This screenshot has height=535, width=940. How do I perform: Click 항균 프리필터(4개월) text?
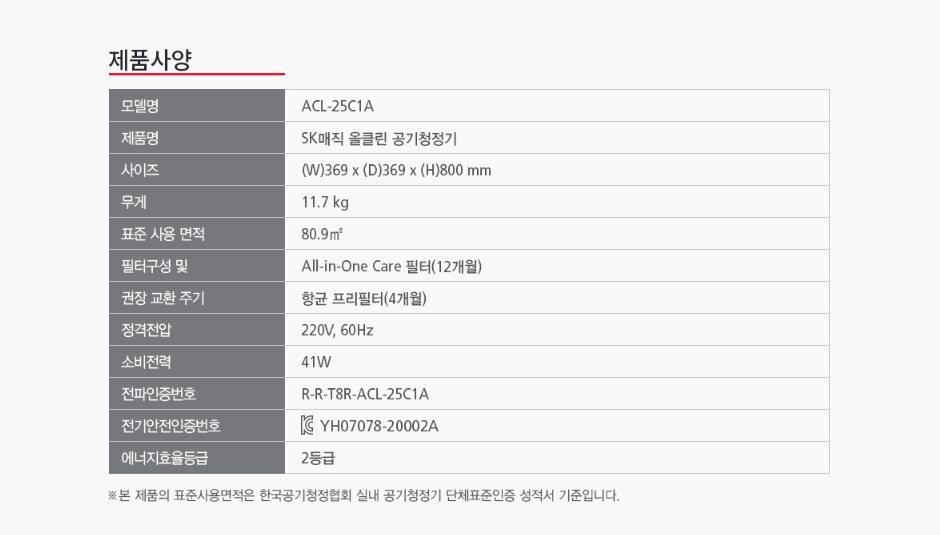pyautogui.click(x=364, y=298)
